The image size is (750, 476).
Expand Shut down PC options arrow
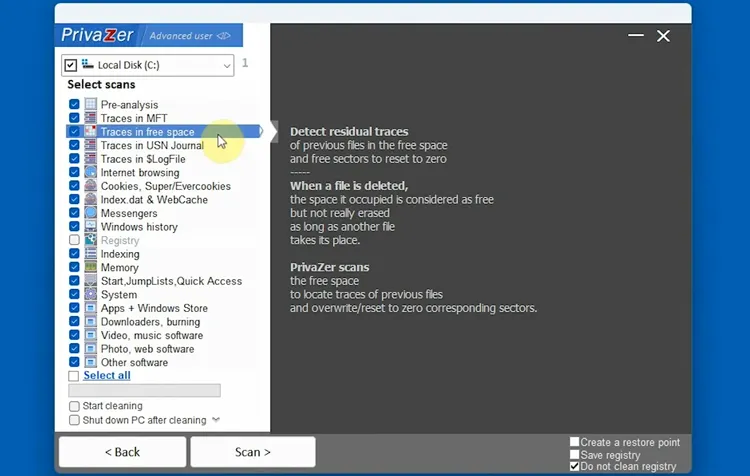[216, 420]
